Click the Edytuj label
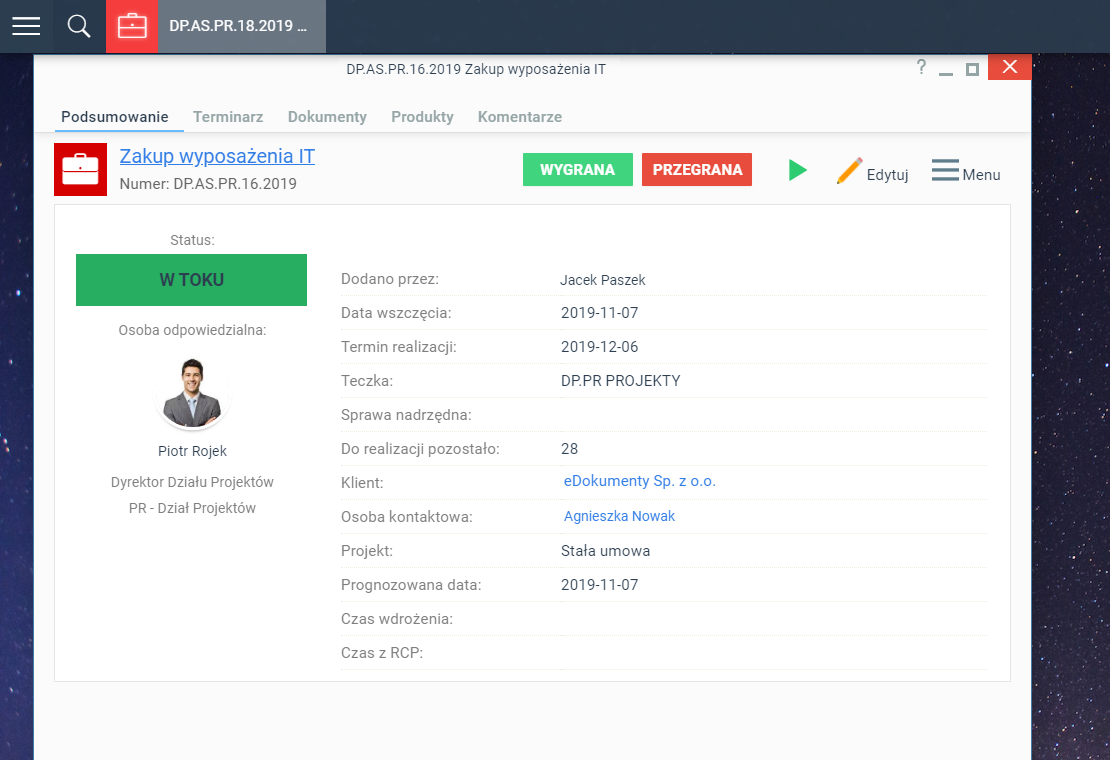The width and height of the screenshot is (1110, 760). (x=887, y=175)
